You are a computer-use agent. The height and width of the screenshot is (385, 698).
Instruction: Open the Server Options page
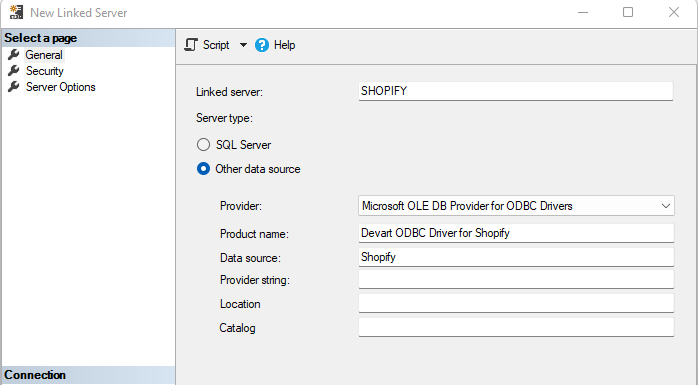[61, 87]
